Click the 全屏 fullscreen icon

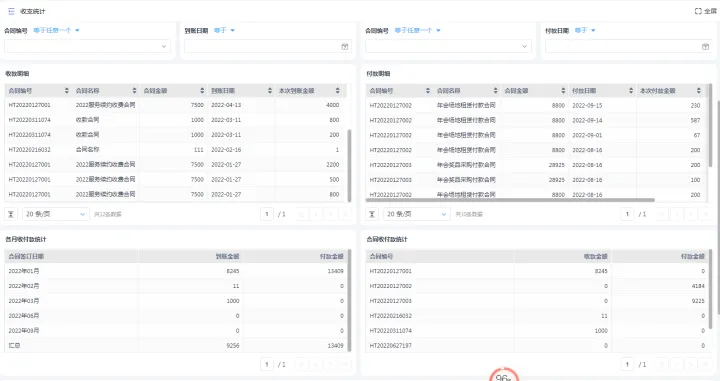click(698, 11)
